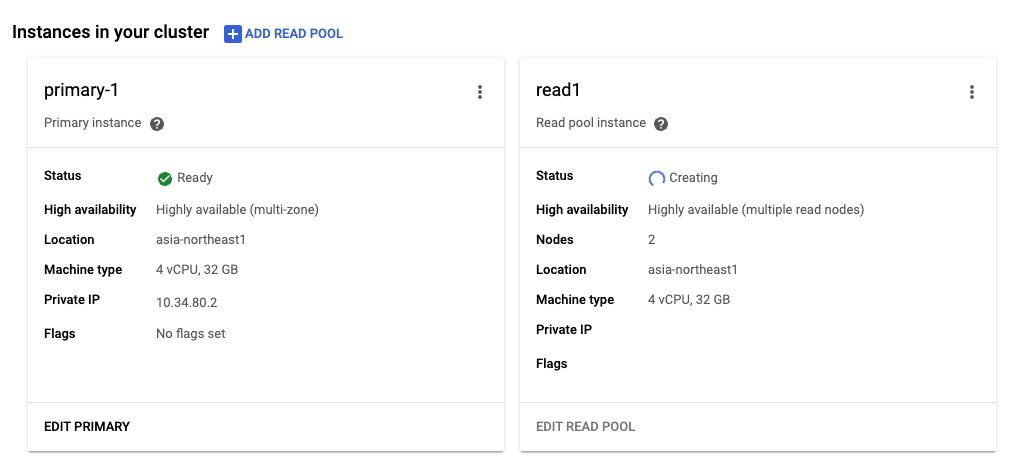Click the 'Instances in your cluster' heading
The image size is (1017, 474).
(110, 32)
